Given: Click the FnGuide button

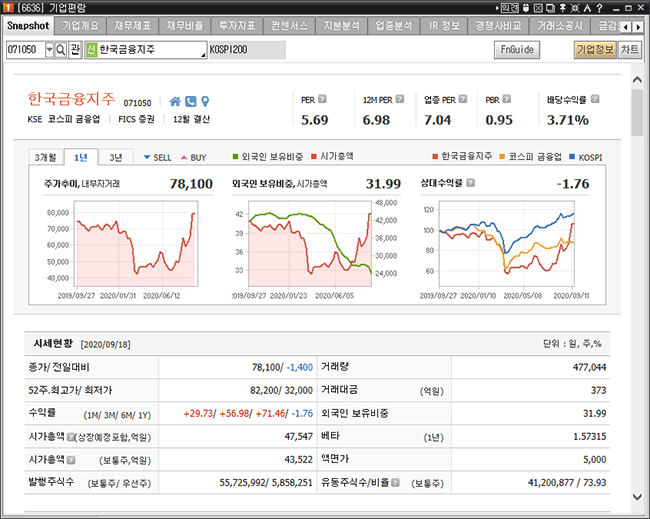Looking at the screenshot, I should tap(517, 50).
